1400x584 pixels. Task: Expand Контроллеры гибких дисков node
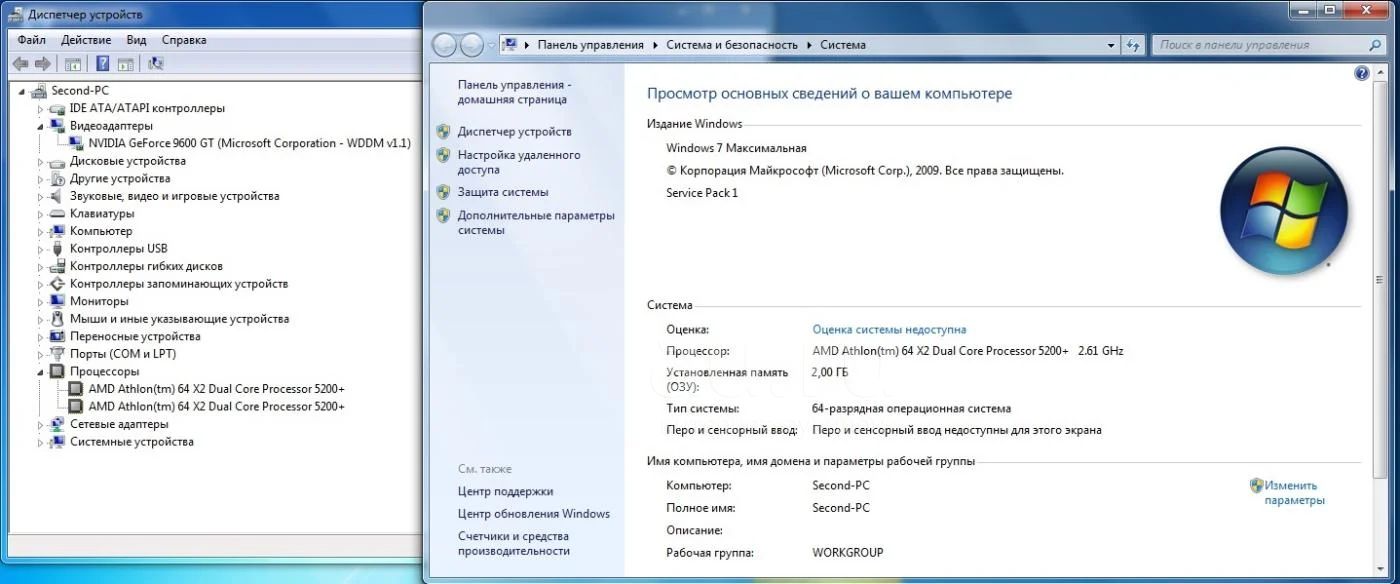tap(41, 266)
